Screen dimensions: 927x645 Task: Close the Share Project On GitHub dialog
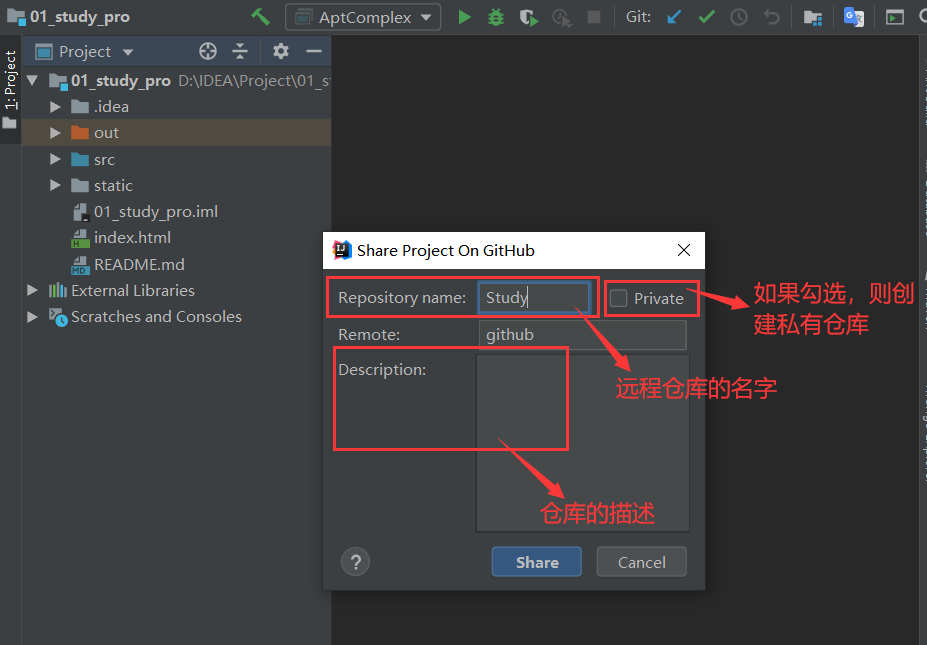tap(683, 250)
